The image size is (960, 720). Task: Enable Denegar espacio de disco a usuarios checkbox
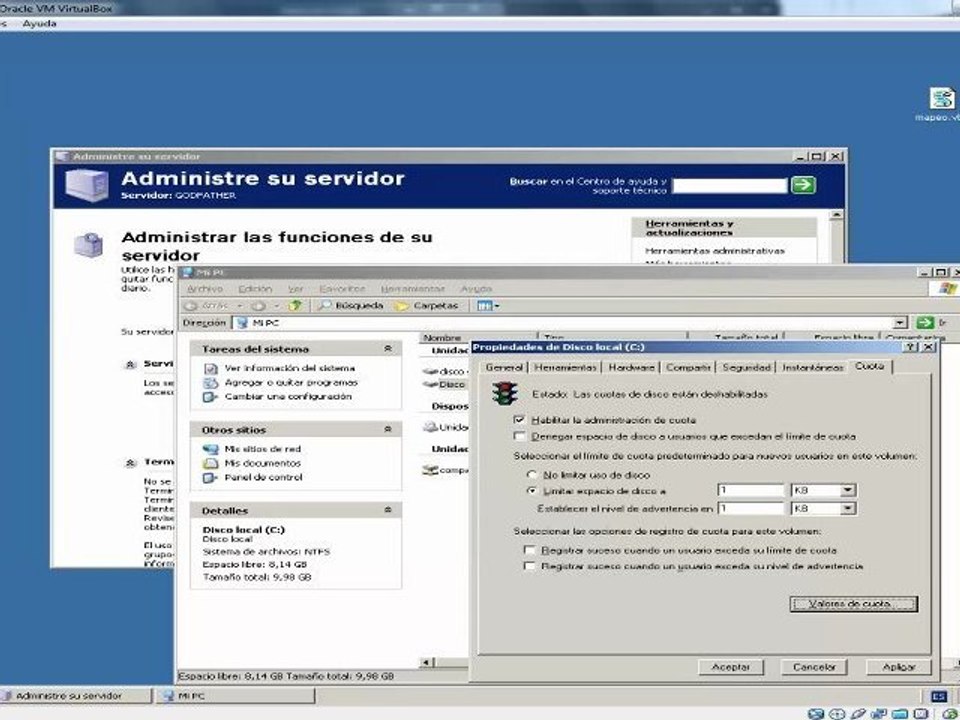520,436
